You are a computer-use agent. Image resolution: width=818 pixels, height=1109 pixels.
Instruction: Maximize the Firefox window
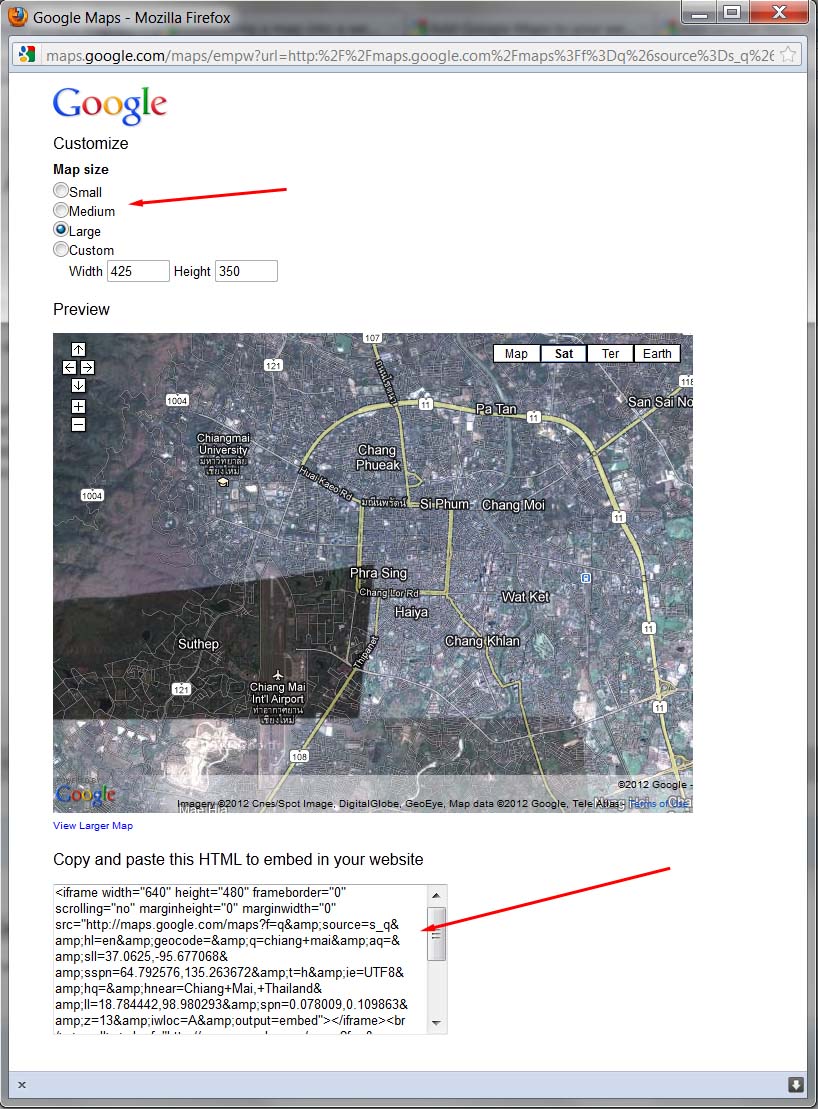click(732, 13)
